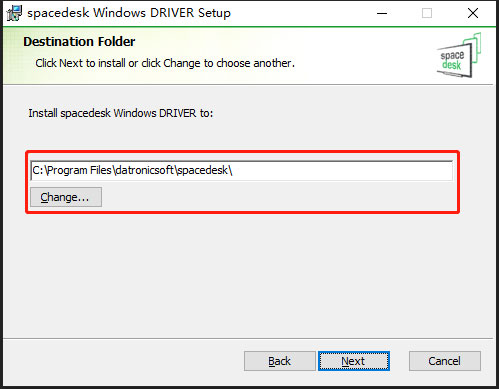The image size is (499, 389).
Task: Go Back to the previous setup step
Action: pyautogui.click(x=280, y=361)
